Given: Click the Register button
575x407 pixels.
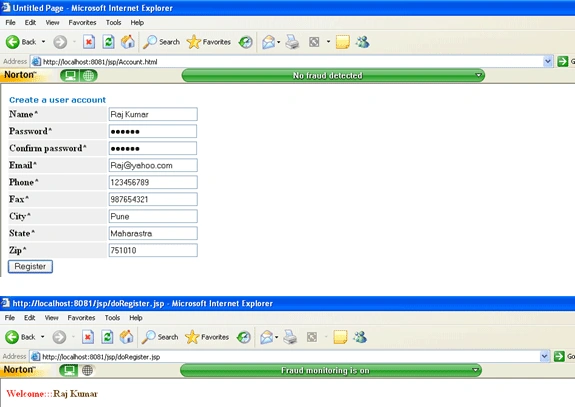Looking at the screenshot, I should point(30,267).
